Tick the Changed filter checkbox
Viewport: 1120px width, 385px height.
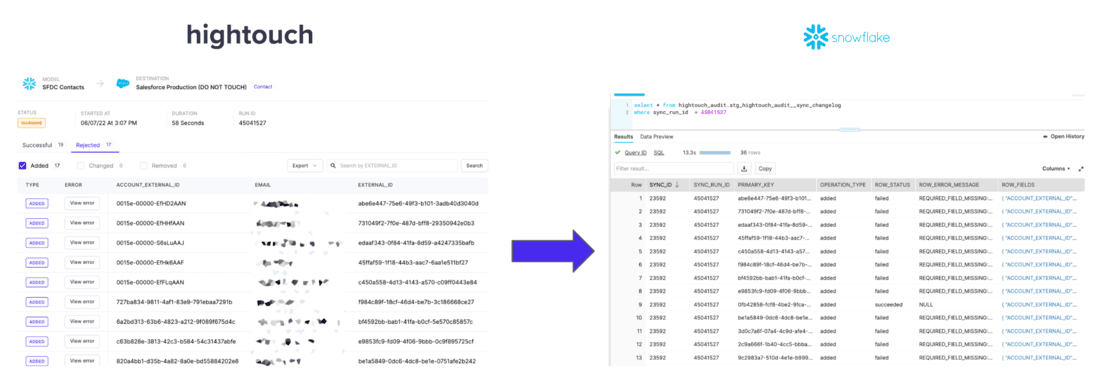pos(81,166)
